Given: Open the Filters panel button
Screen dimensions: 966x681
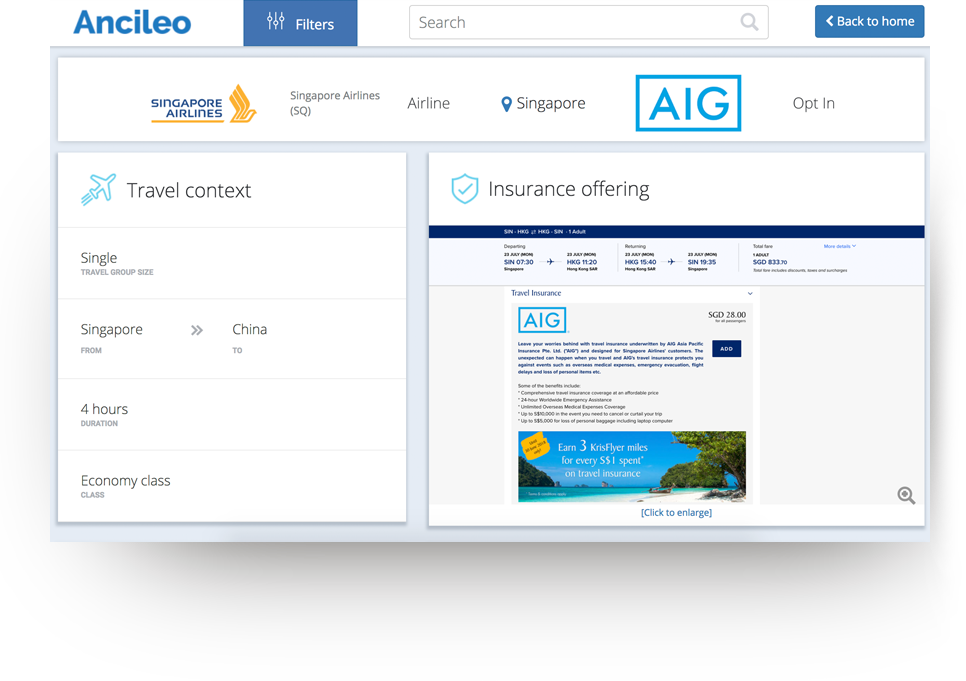Looking at the screenshot, I should tap(300, 23).
